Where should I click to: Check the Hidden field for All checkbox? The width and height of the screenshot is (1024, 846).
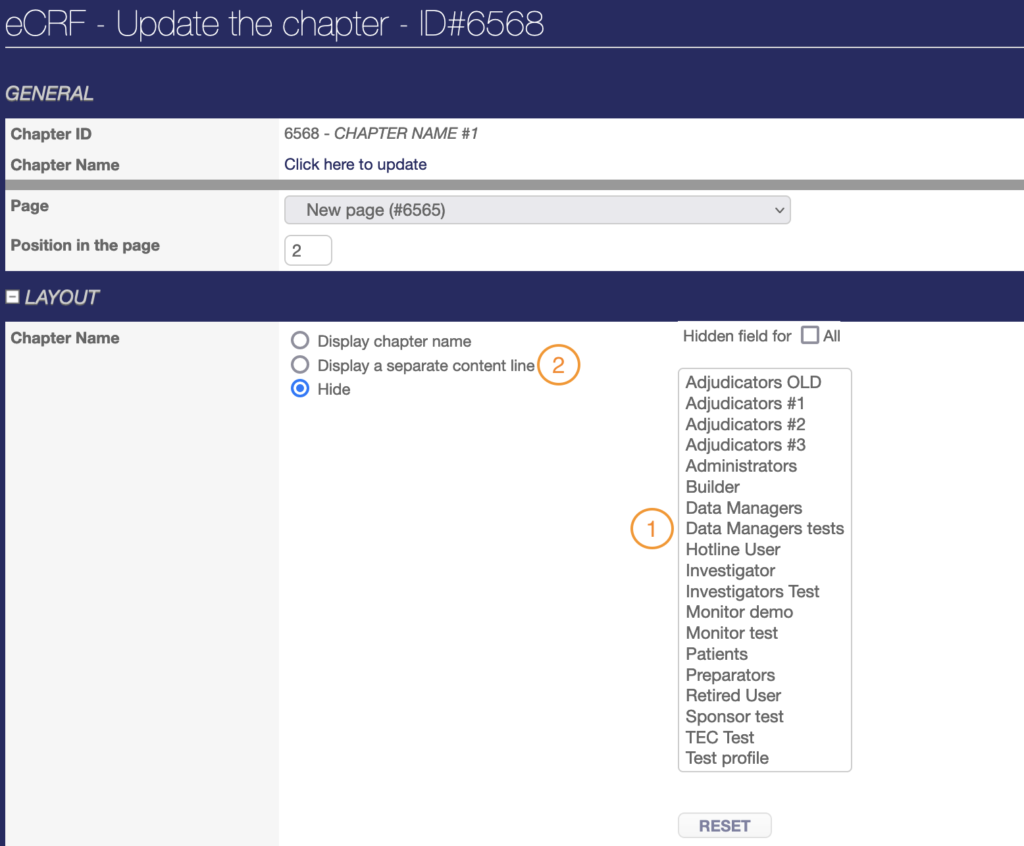(810, 336)
